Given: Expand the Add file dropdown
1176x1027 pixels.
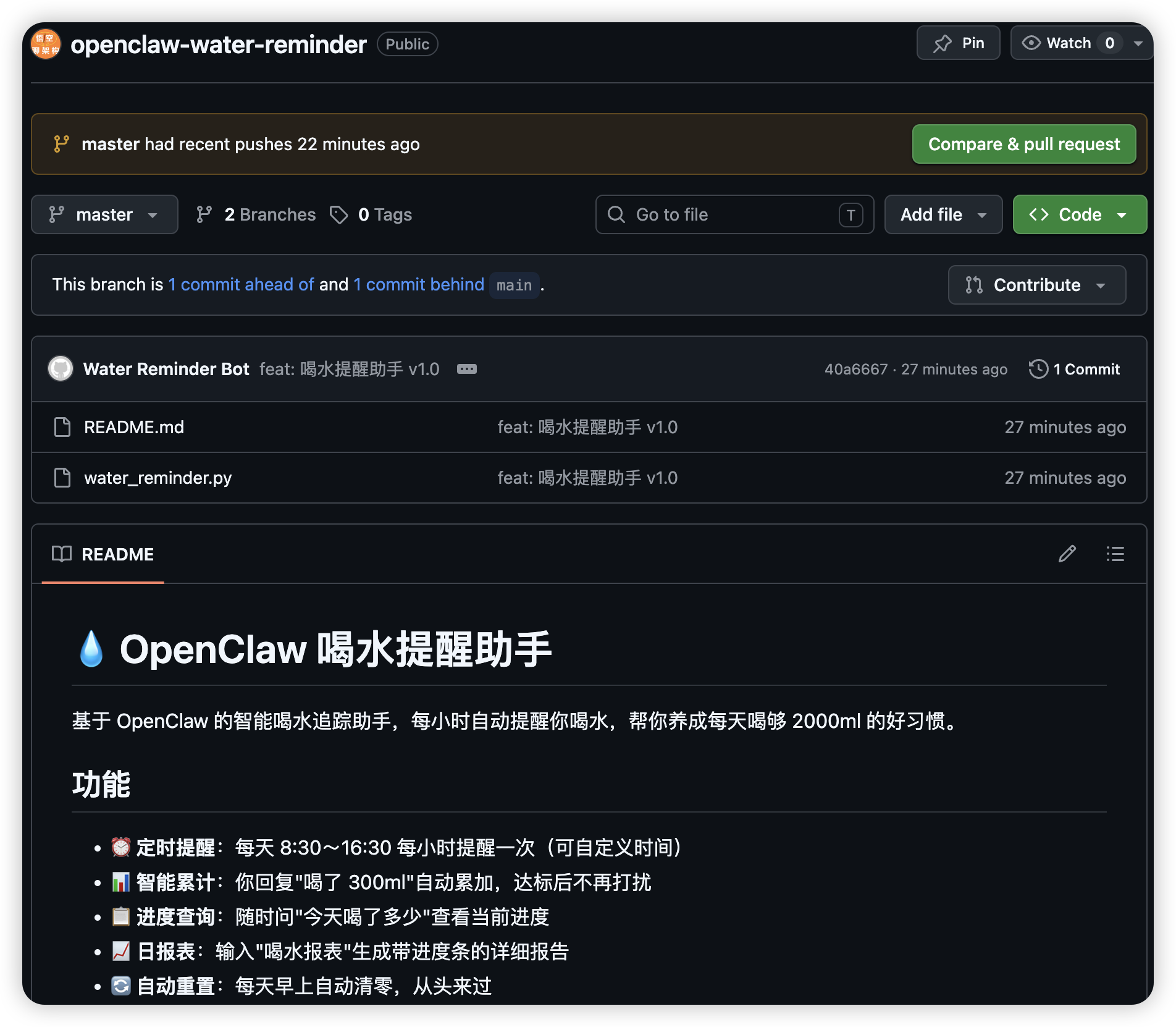Looking at the screenshot, I should tap(943, 214).
